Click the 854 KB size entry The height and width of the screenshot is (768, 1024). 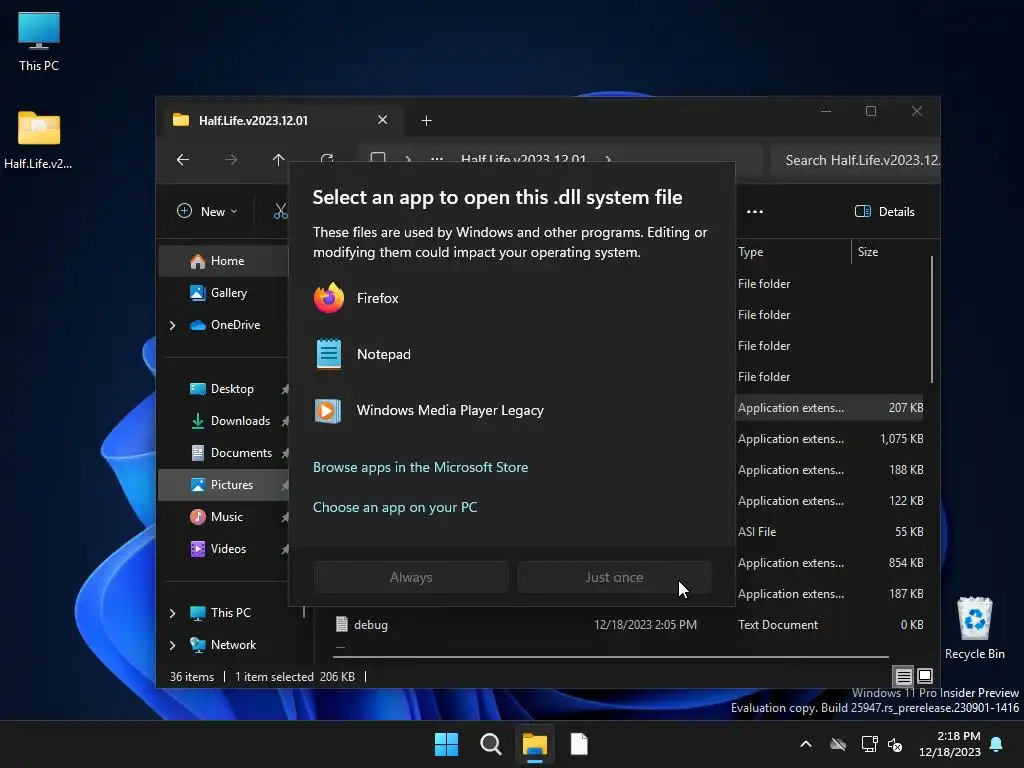tap(906, 563)
